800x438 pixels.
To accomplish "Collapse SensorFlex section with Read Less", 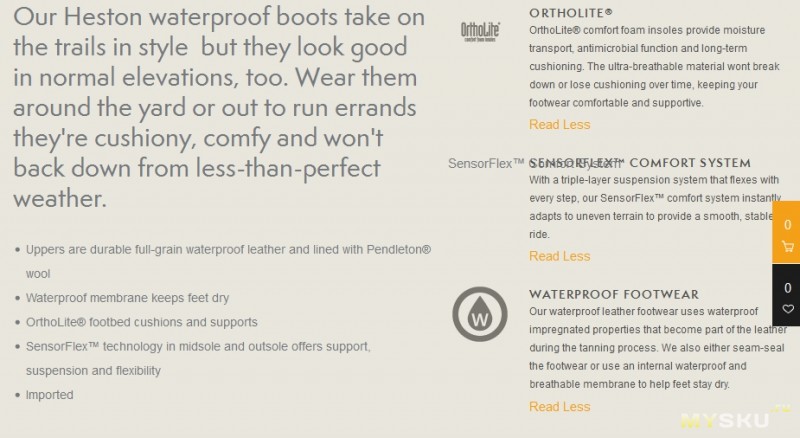I will click(x=559, y=256).
